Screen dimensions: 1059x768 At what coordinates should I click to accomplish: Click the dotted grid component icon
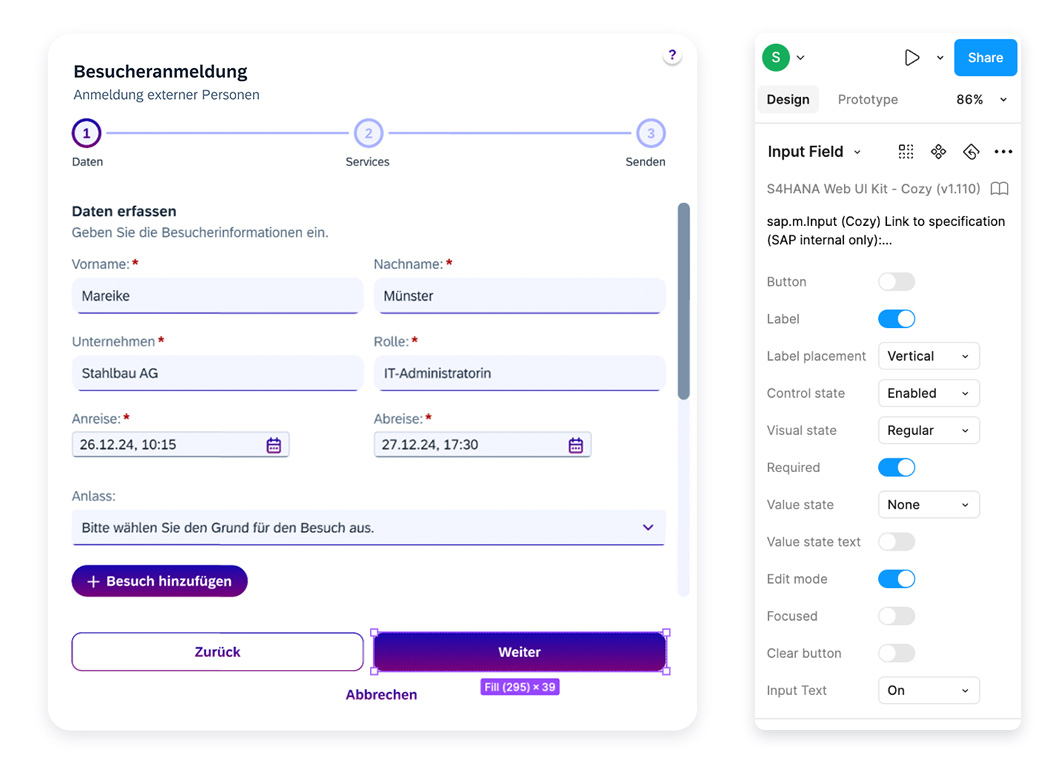(906, 151)
